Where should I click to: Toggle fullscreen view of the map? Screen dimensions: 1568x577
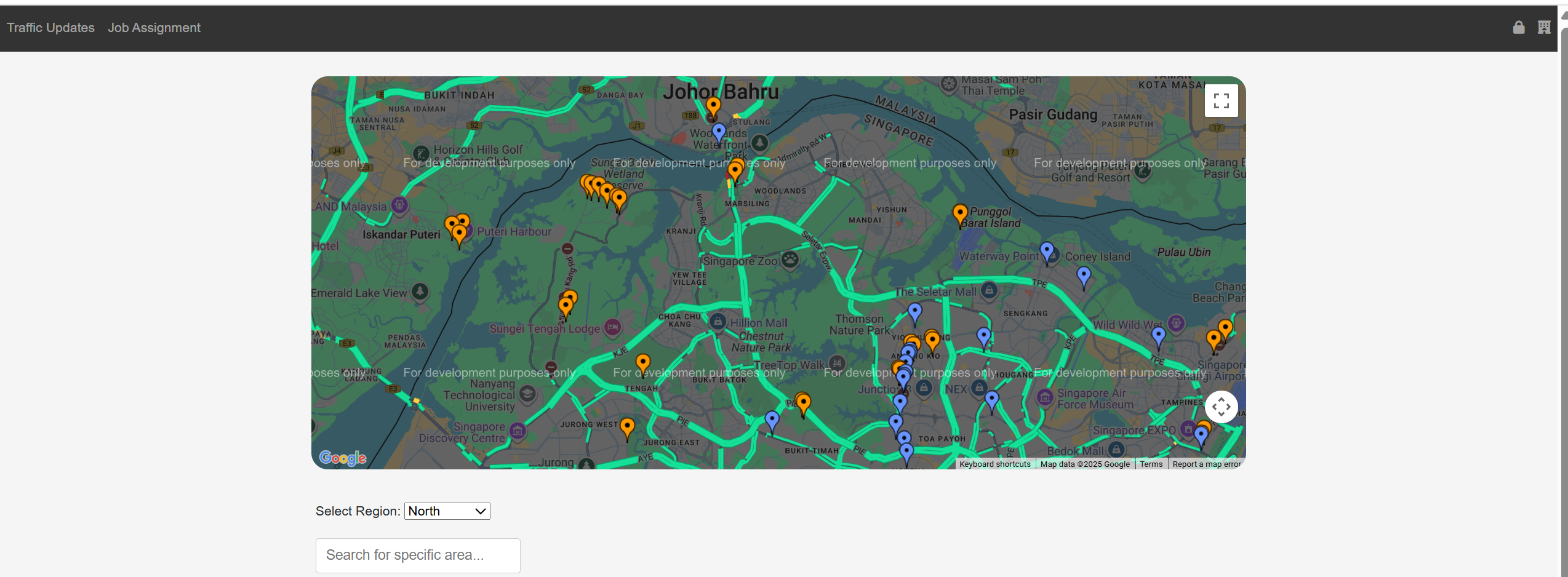(1221, 101)
